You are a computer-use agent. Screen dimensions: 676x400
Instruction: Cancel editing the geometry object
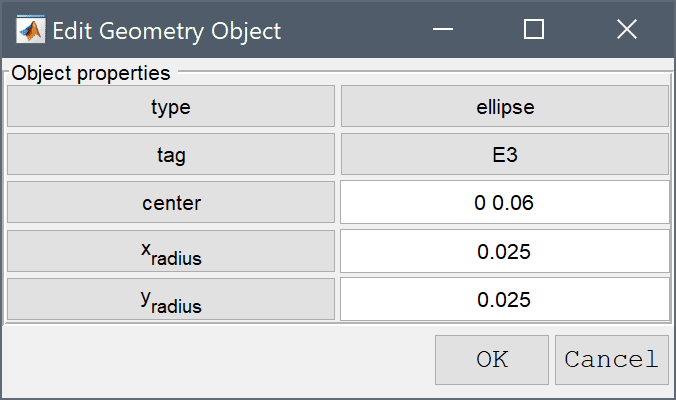(611, 359)
